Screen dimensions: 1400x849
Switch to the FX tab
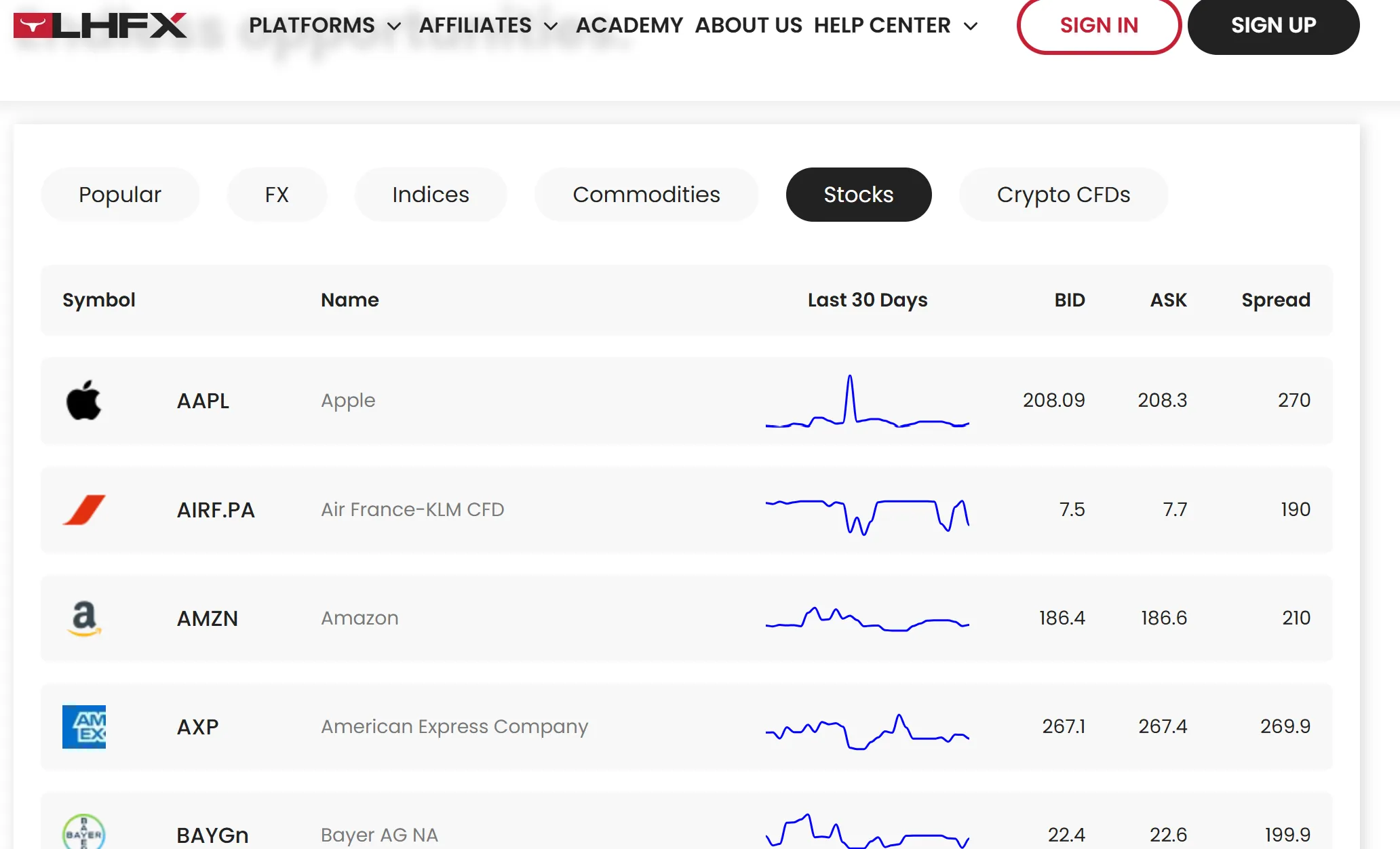(x=277, y=195)
